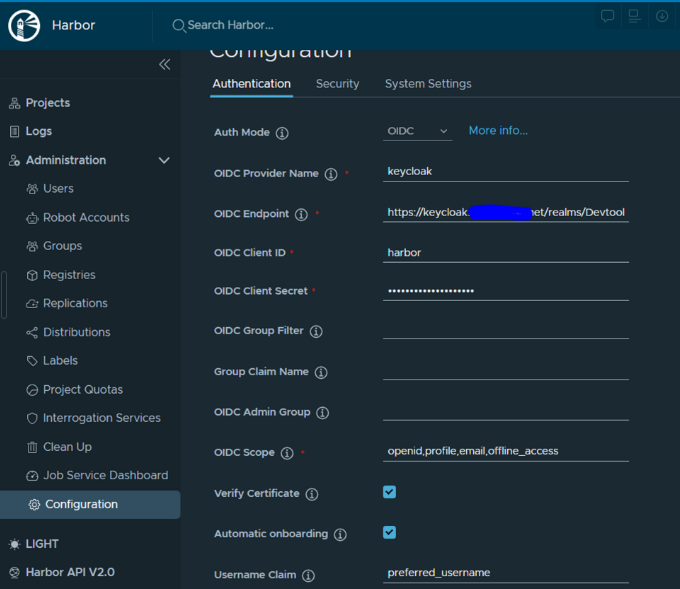Open Projects in the sidebar

(48, 103)
